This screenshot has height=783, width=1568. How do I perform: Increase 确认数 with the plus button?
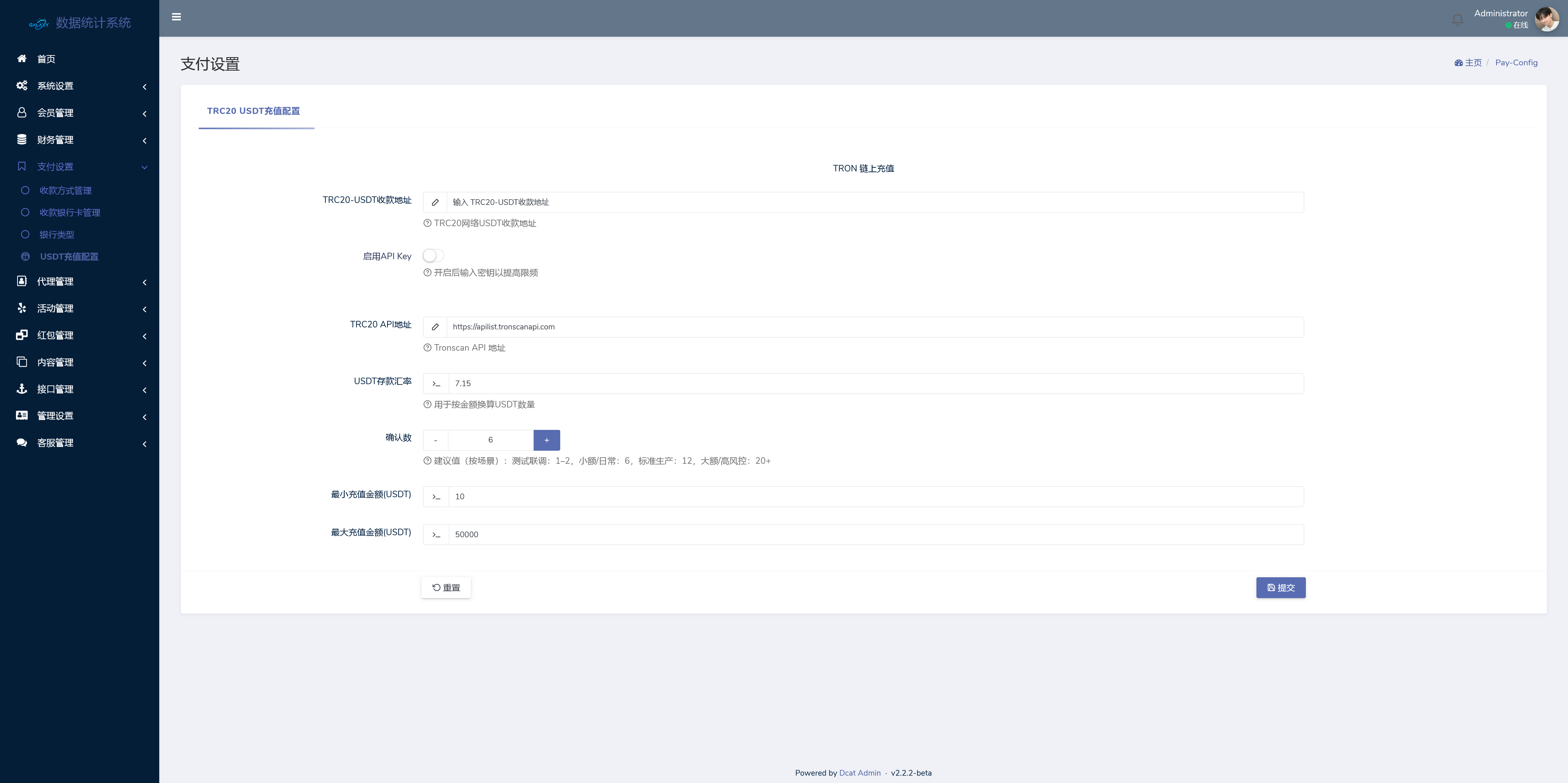(x=547, y=440)
